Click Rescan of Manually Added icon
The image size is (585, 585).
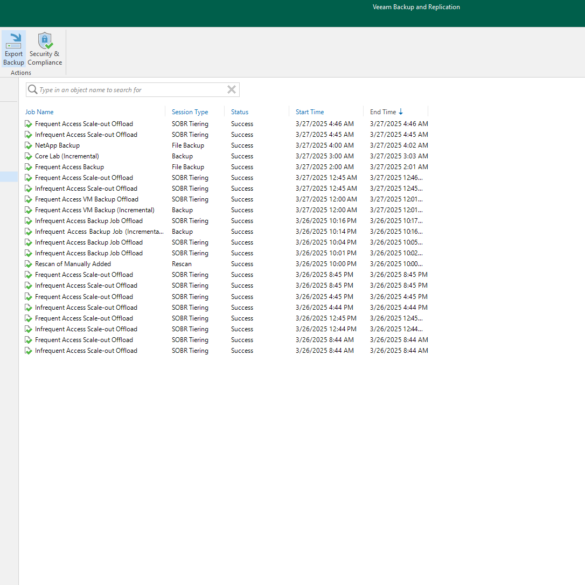pyautogui.click(x=28, y=264)
